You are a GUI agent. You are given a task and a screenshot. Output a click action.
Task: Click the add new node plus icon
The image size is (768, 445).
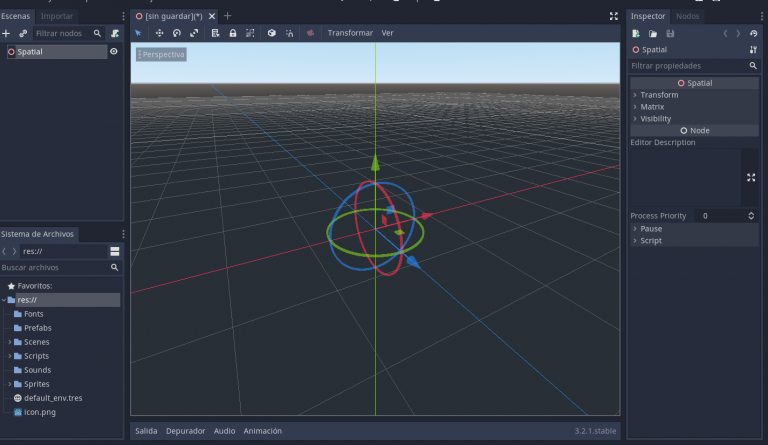pyautogui.click(x=6, y=33)
